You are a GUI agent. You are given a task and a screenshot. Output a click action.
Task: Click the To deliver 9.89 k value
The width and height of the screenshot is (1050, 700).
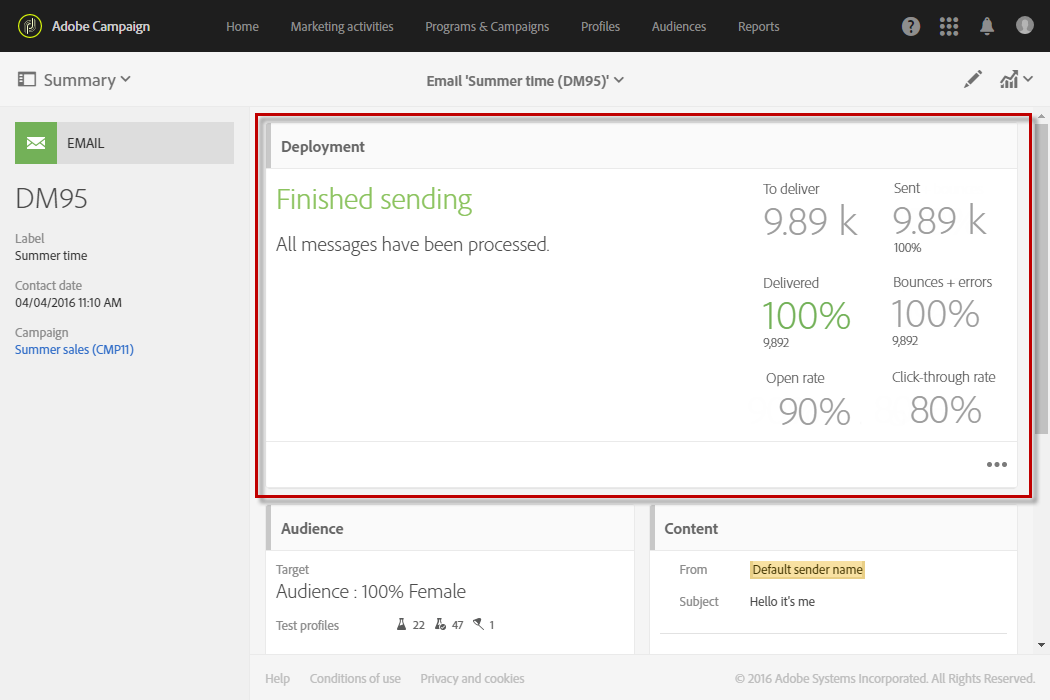click(810, 221)
